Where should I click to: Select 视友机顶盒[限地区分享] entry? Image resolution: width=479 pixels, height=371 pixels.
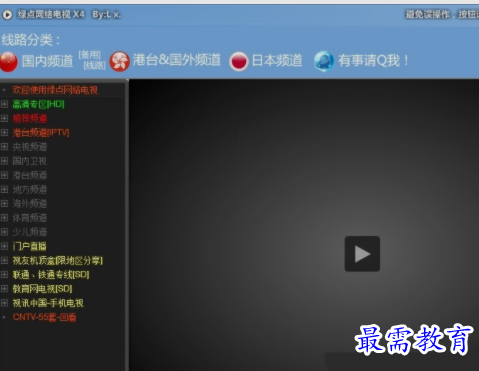pyautogui.click(x=58, y=260)
